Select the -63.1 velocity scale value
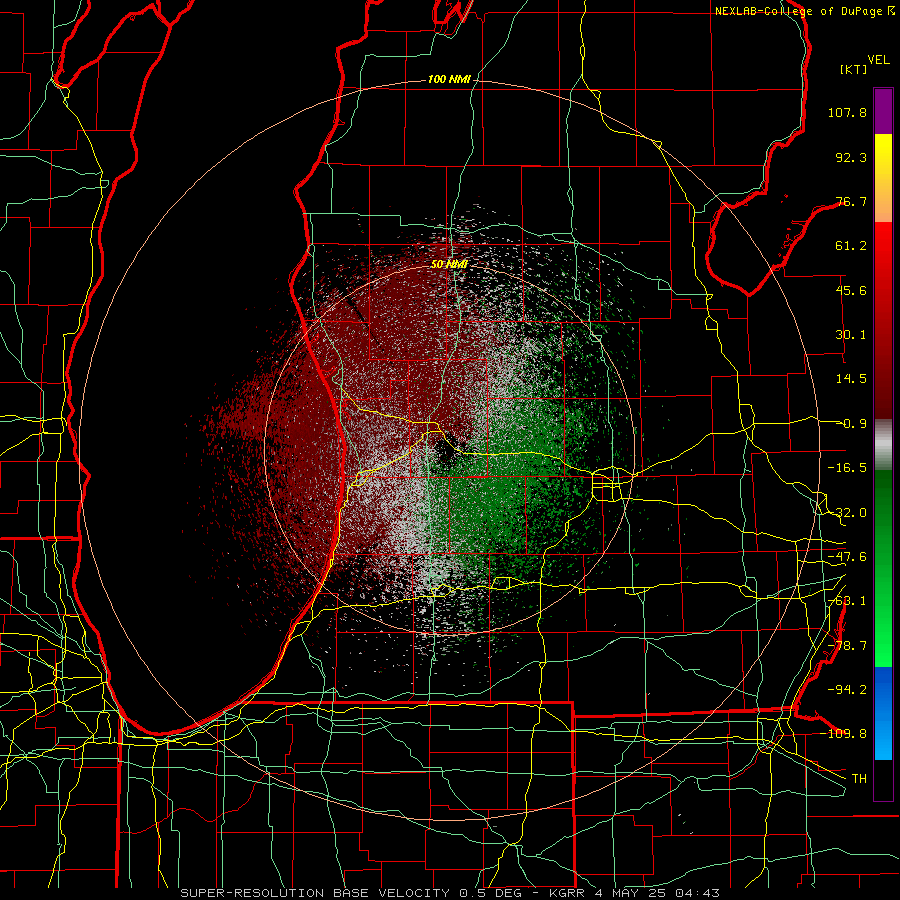Screen dimensions: 900x900 pyautogui.click(x=847, y=601)
